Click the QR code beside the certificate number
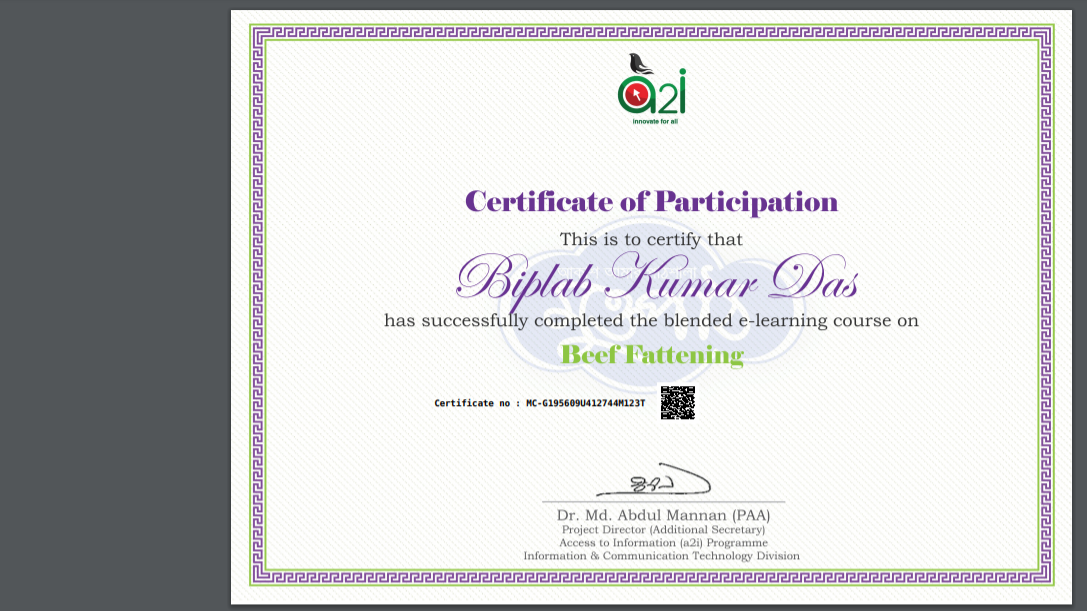 click(x=677, y=403)
